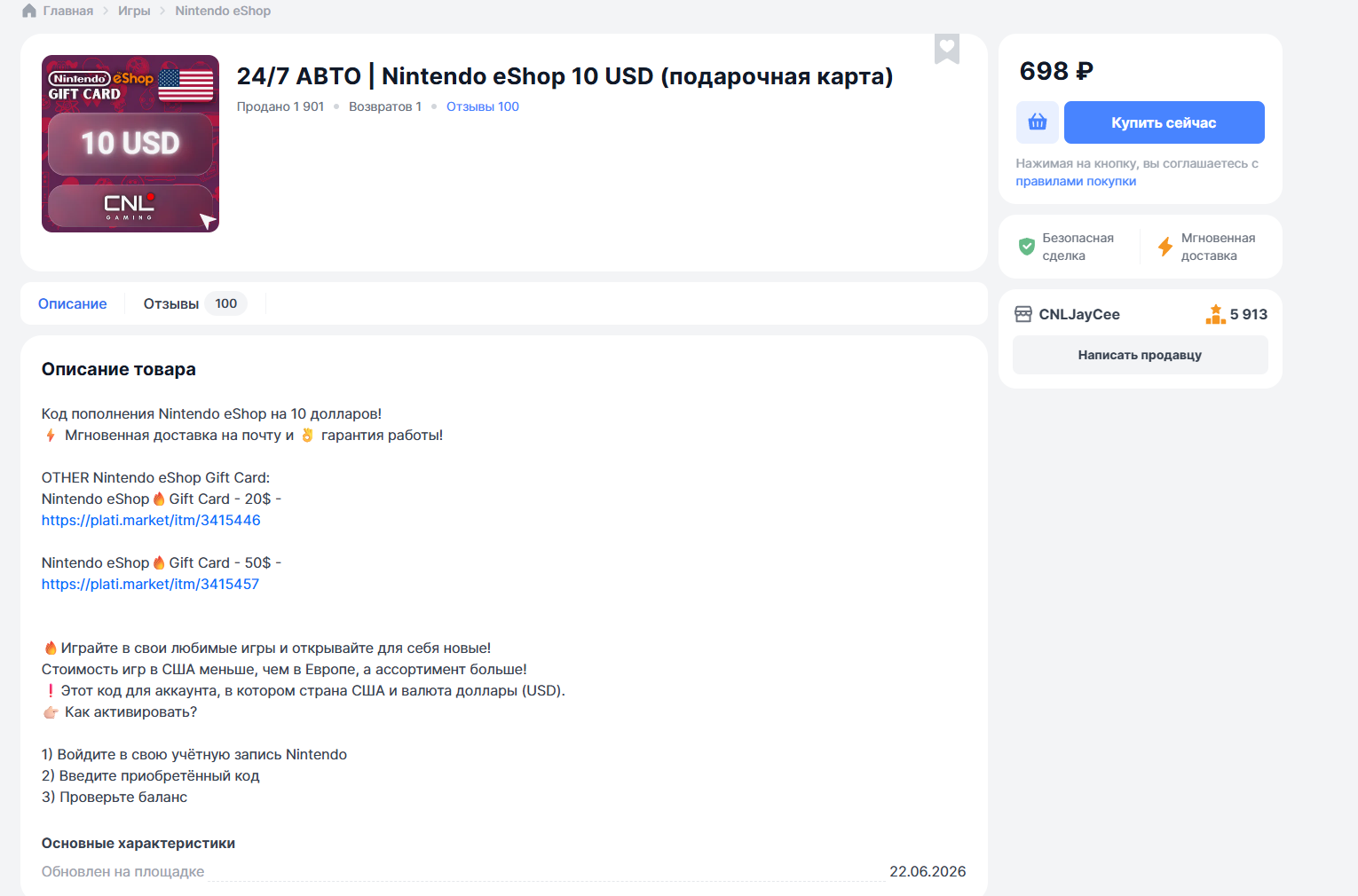Viewport: 1358px width, 896px height.
Task: Click the seller store icon beside CNLJayCee
Action: [1023, 314]
